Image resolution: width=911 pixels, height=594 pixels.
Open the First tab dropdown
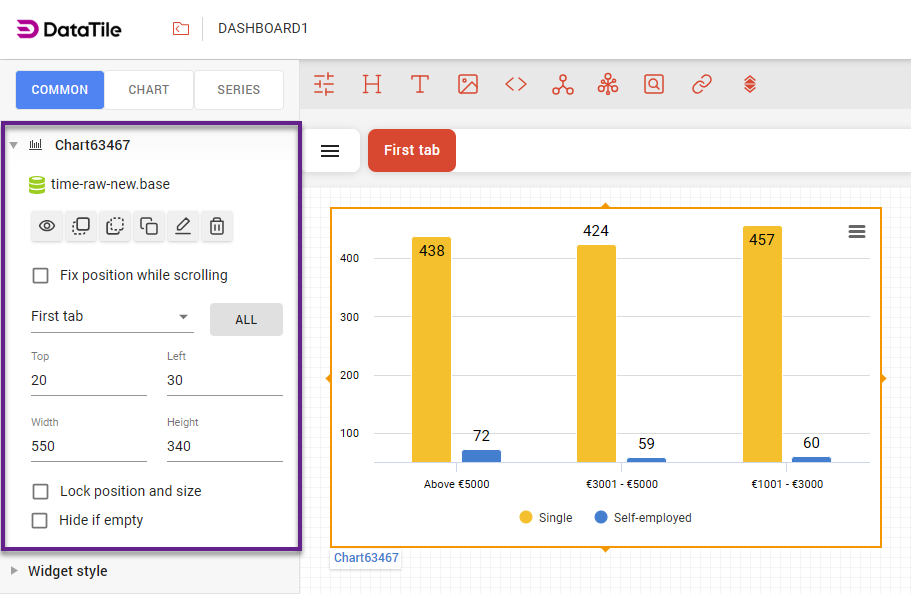[x=111, y=317]
